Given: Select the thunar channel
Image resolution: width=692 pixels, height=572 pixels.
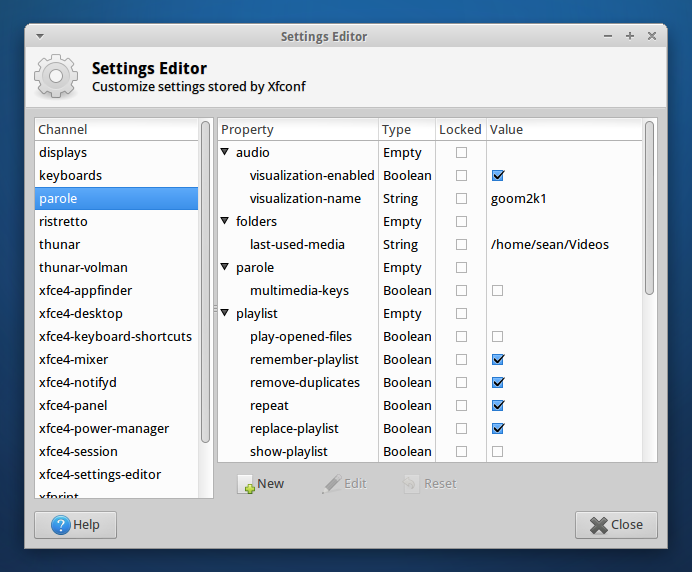Looking at the screenshot, I should tap(117, 245).
